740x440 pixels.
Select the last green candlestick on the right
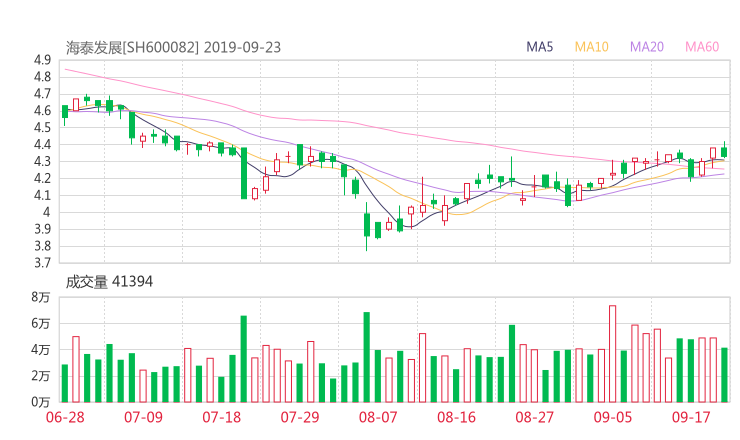(x=724, y=152)
